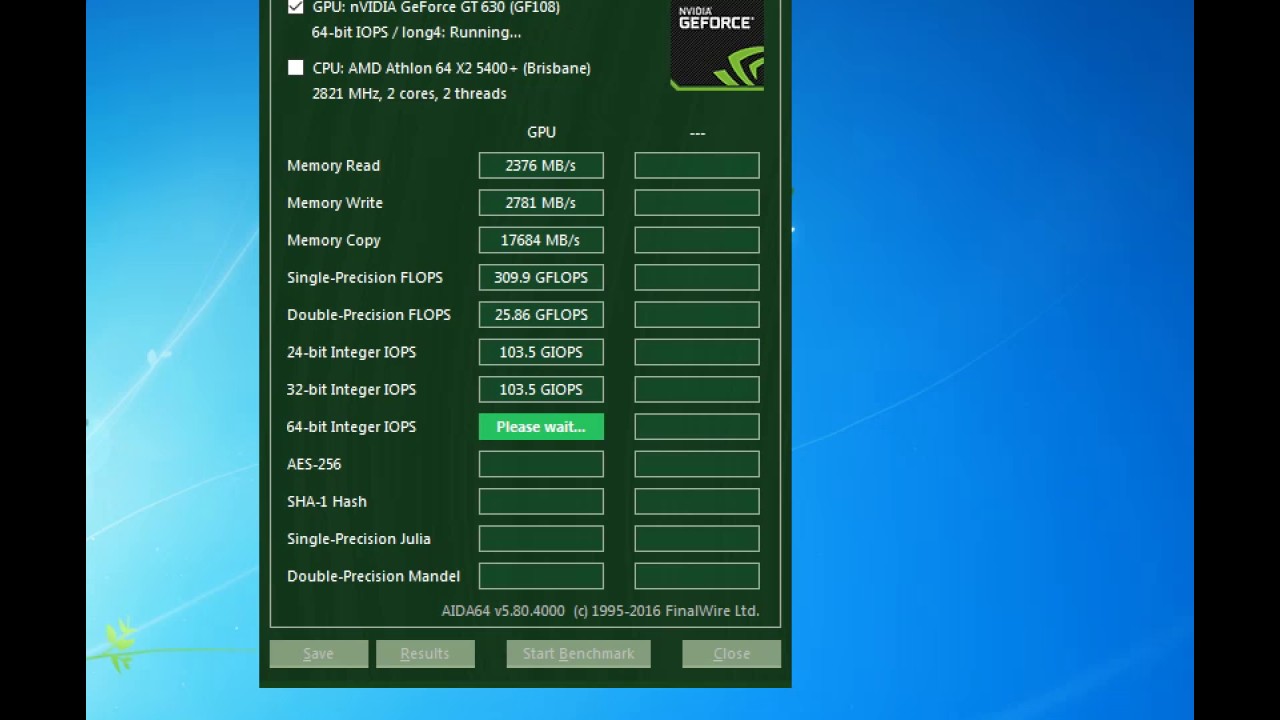Click the NVIDIA GeForce logo
Image resolution: width=1280 pixels, height=720 pixels.
(717, 45)
